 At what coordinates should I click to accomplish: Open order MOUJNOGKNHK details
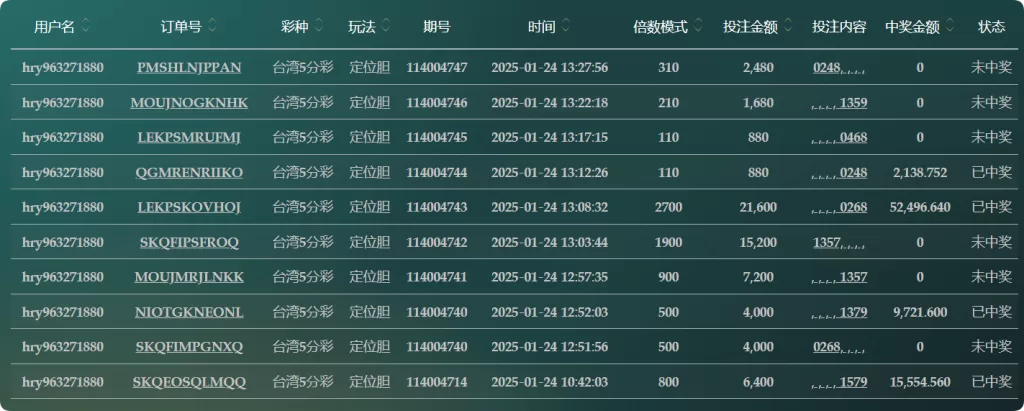tap(189, 103)
